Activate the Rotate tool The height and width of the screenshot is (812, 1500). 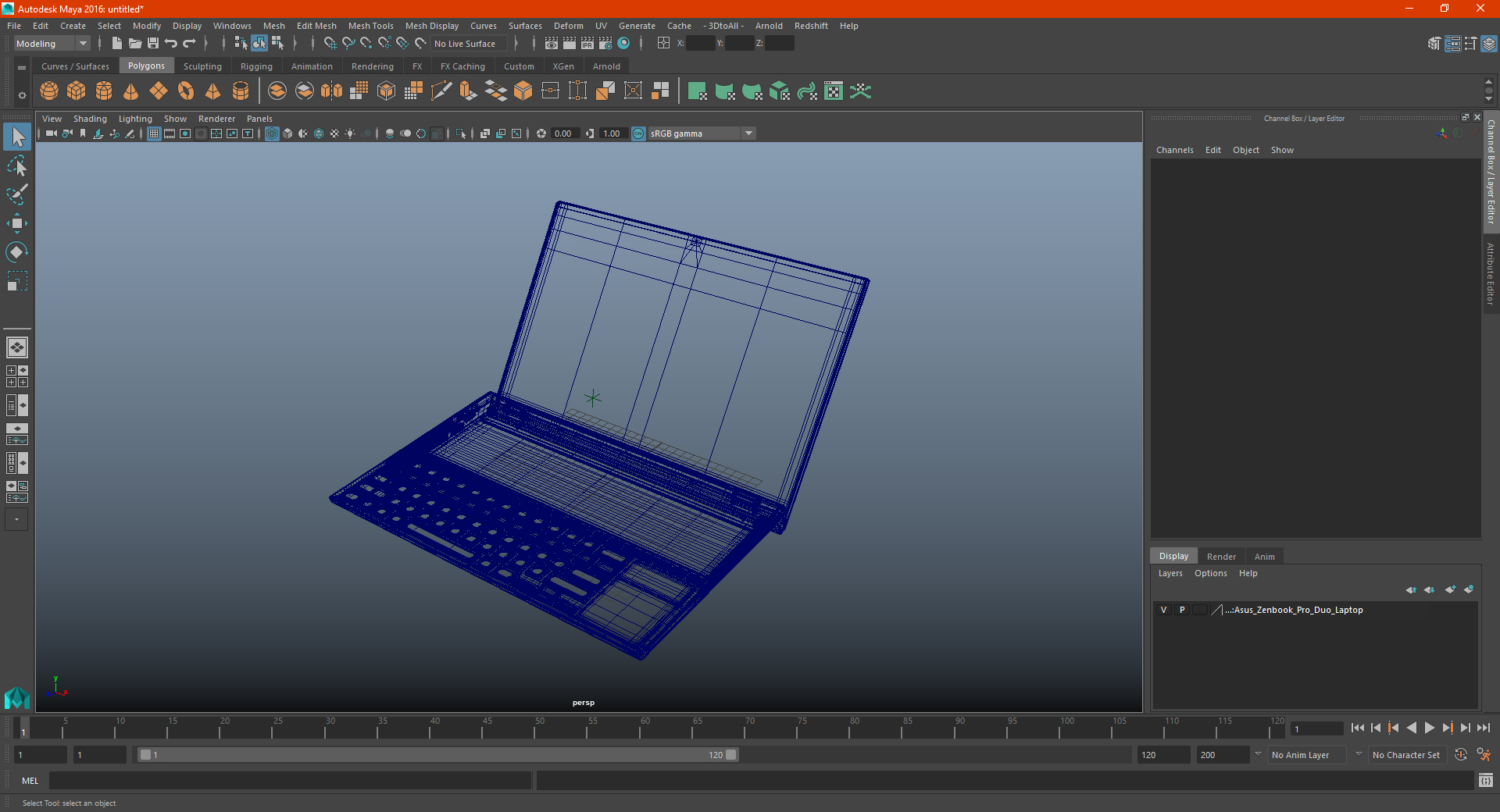[17, 252]
